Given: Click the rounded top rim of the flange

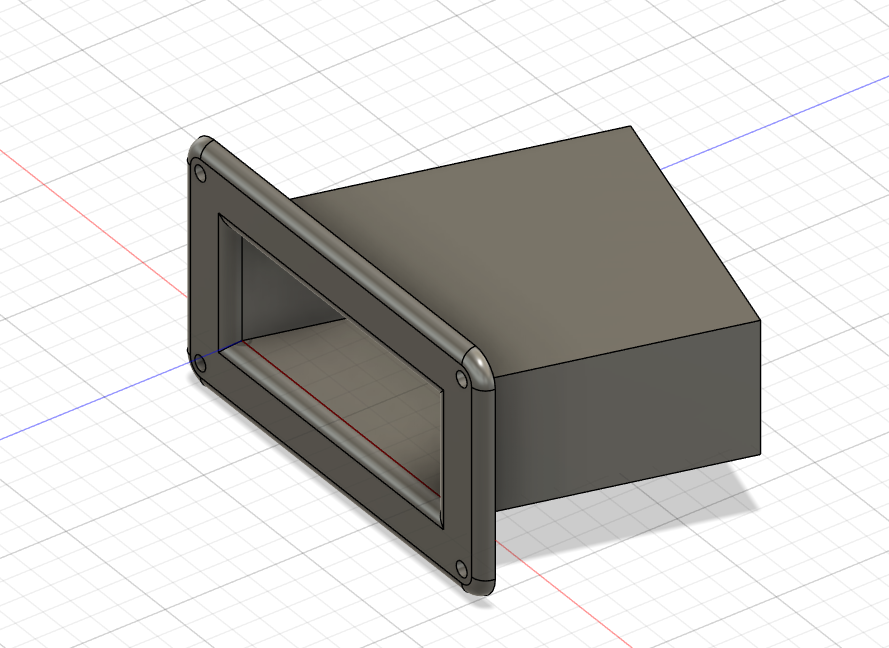Looking at the screenshot, I should coord(340,250).
